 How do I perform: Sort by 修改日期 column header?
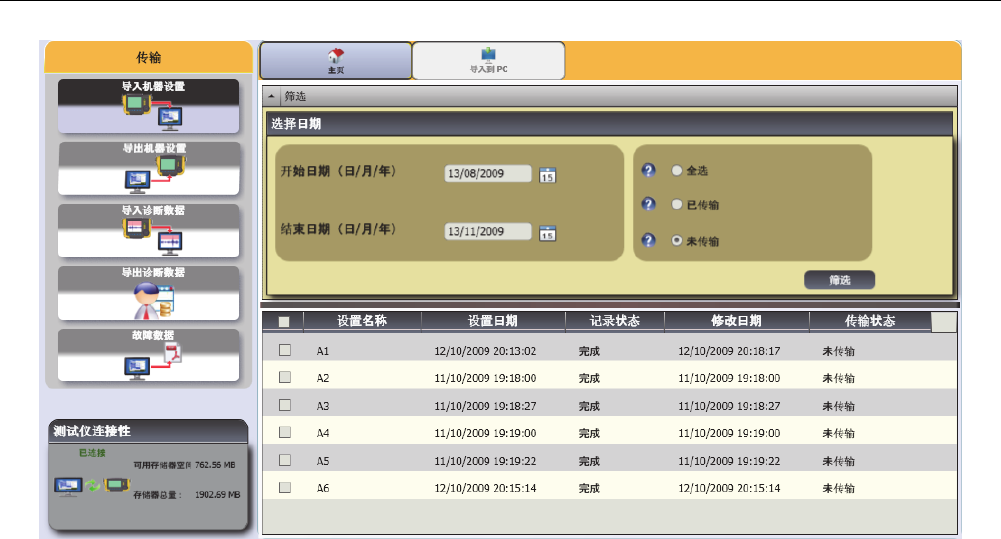pyautogui.click(x=737, y=321)
